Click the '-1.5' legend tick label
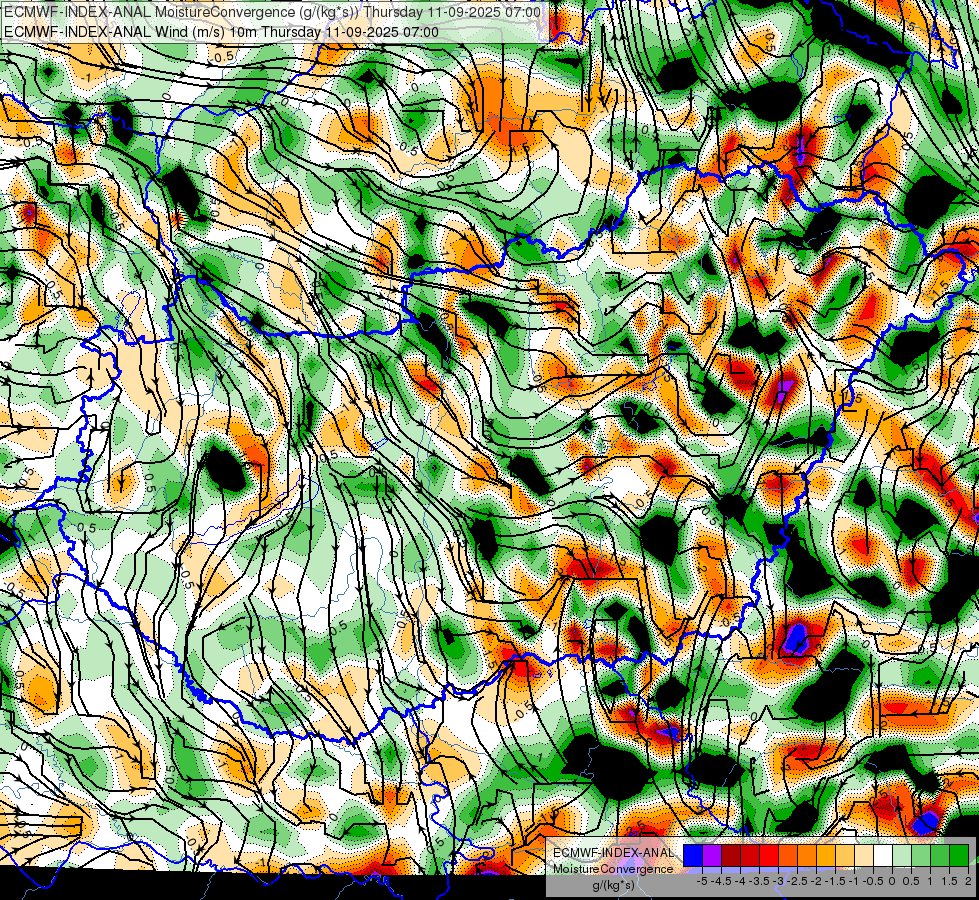979x900 pixels. (835, 881)
